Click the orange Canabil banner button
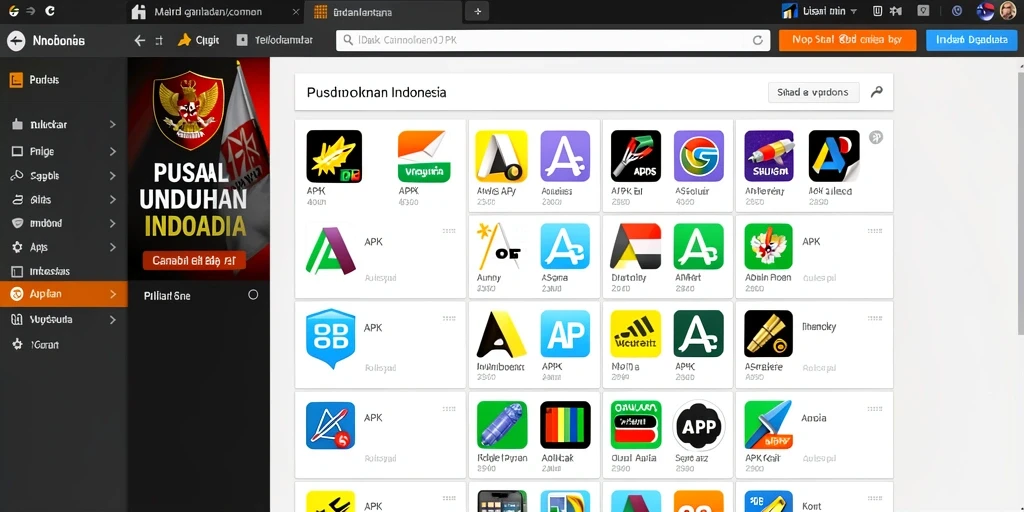 tap(194, 261)
